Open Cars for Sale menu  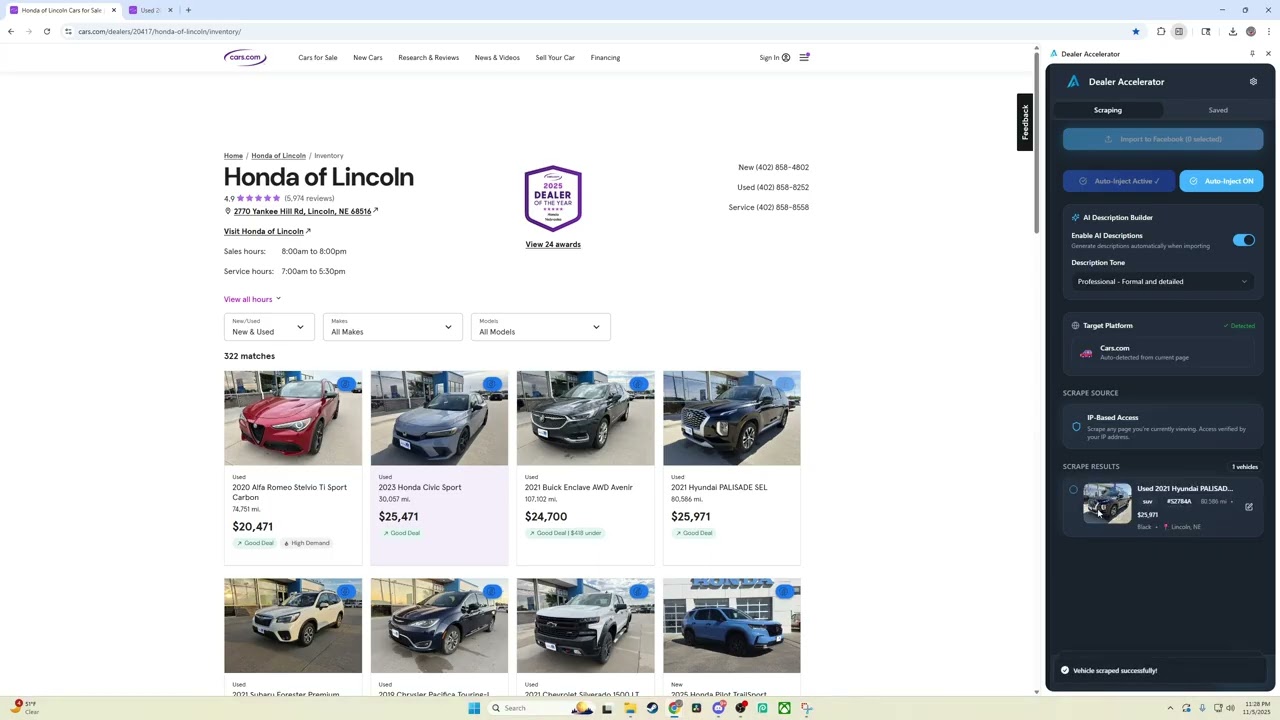(317, 57)
